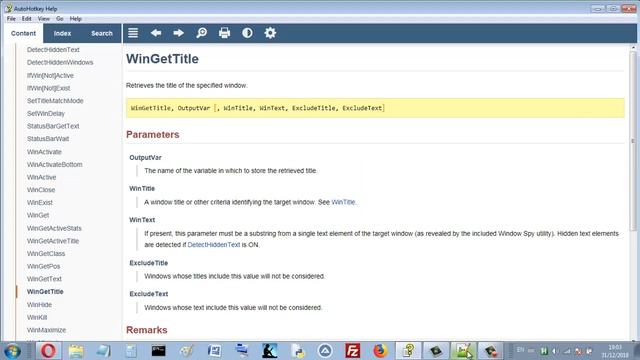
Task: Open IfWin[Not]Exist topic
Action: pos(49,88)
